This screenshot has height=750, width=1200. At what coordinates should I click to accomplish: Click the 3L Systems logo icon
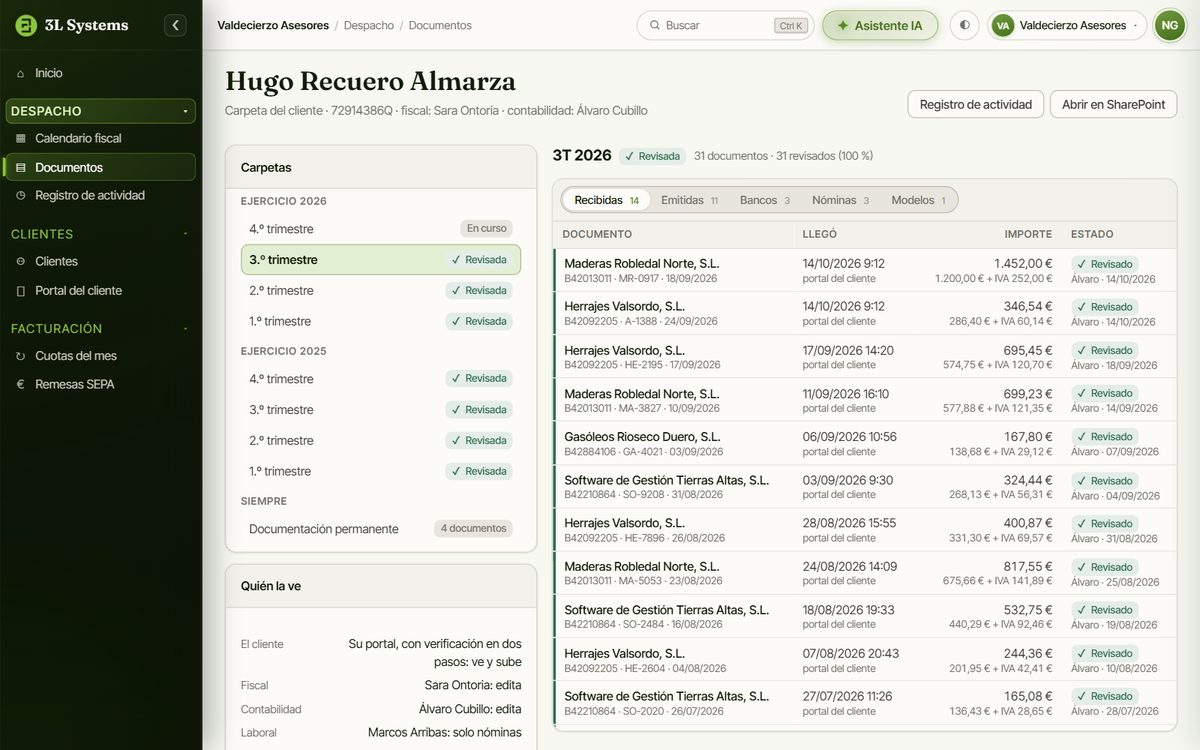coord(26,25)
